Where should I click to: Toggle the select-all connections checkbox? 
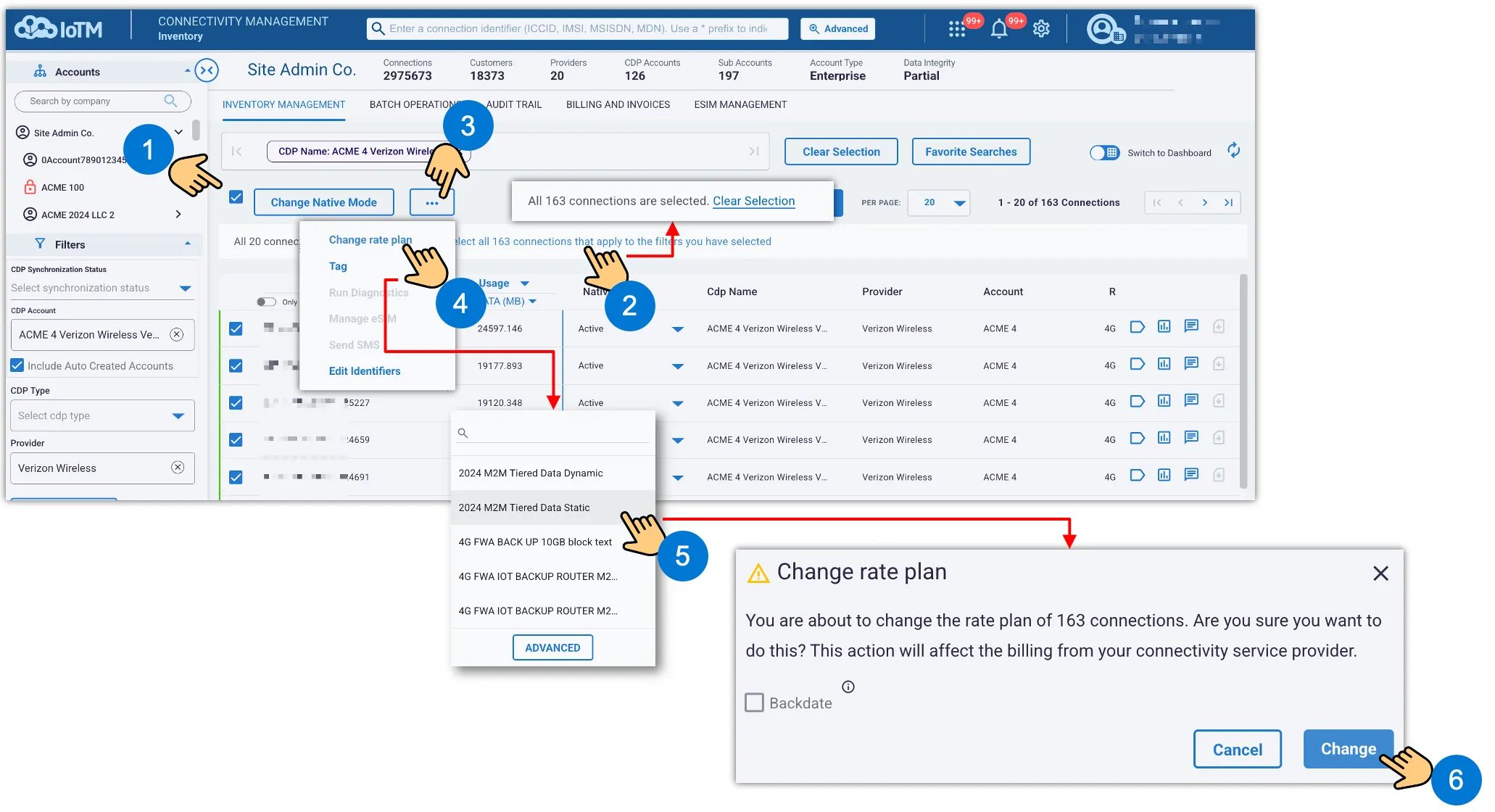tap(236, 197)
